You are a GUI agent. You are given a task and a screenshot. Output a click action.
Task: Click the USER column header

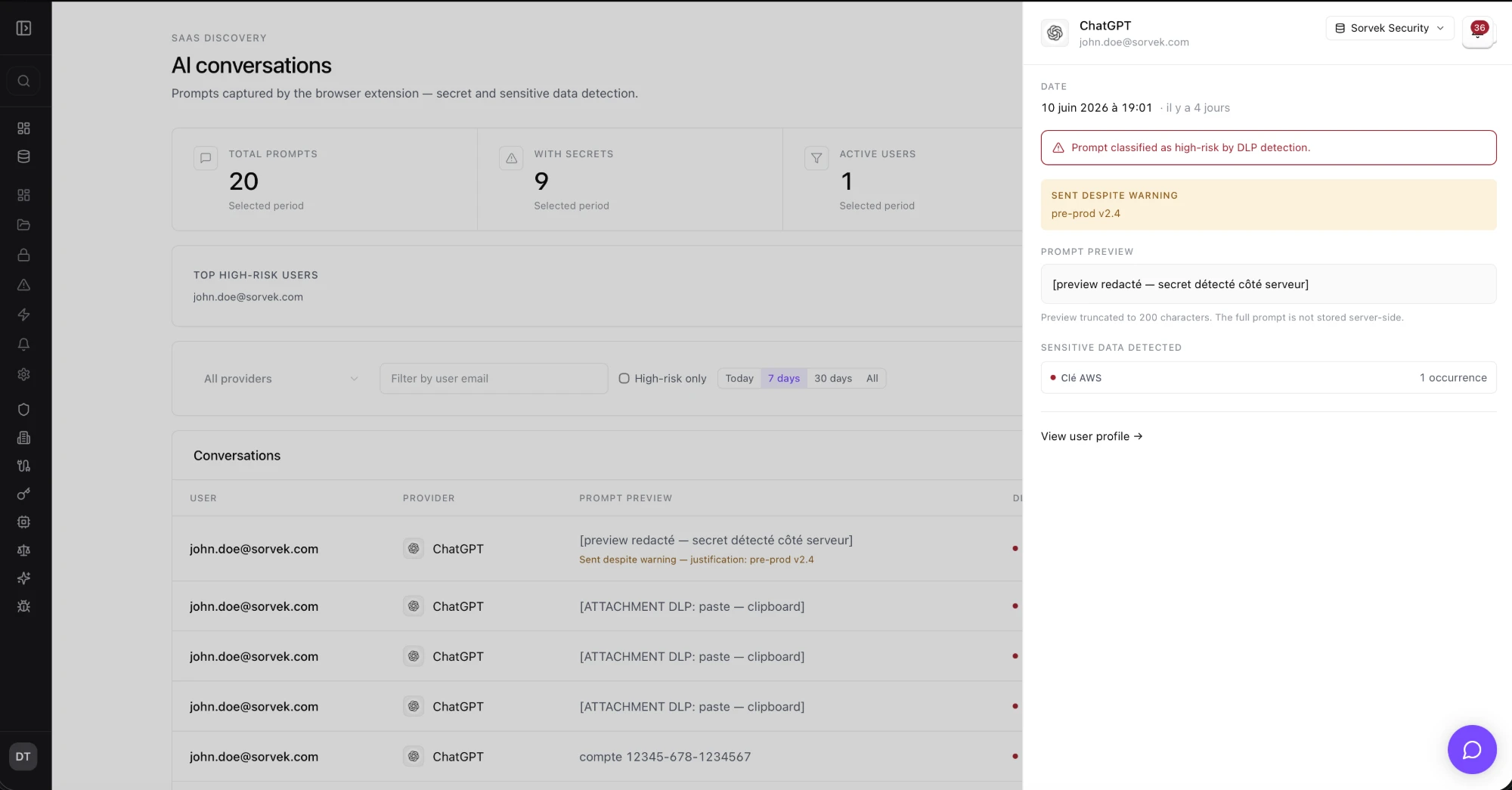203,498
